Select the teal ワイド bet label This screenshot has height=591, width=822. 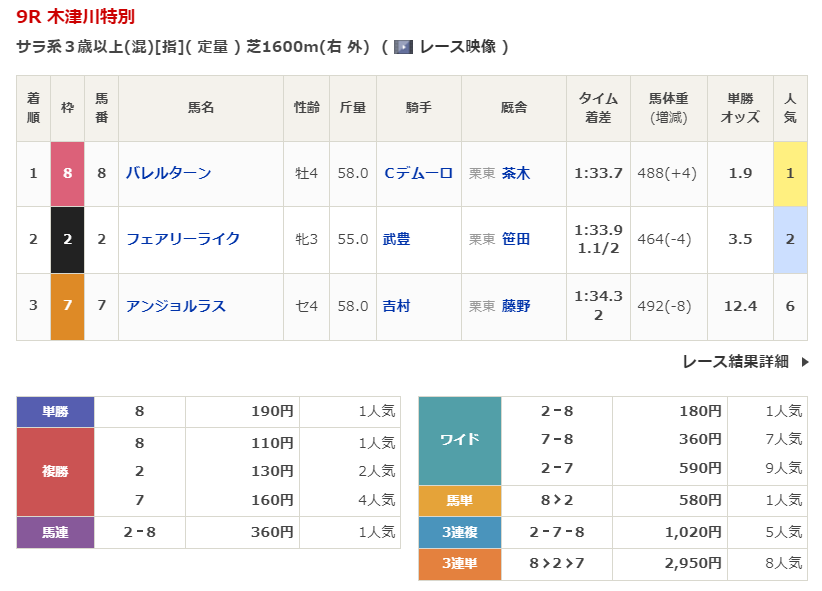(459, 439)
